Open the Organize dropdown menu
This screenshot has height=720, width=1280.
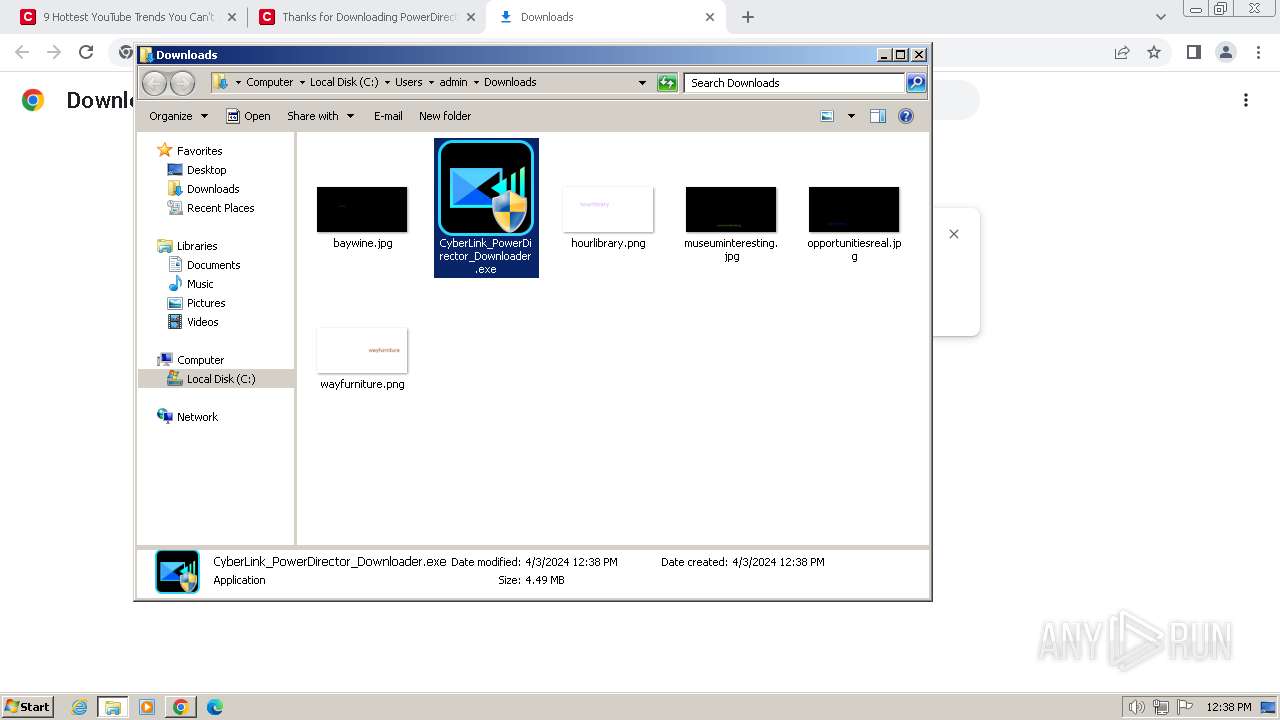[178, 116]
